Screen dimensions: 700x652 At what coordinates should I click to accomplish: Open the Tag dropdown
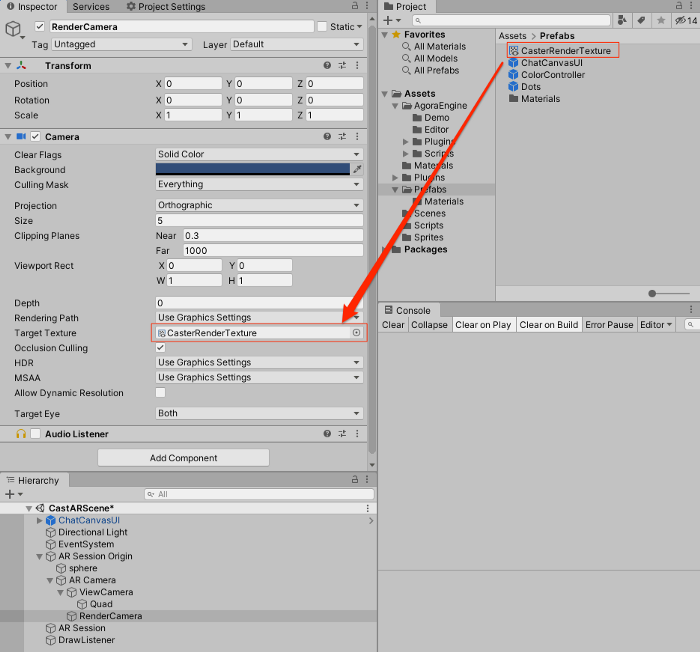(121, 44)
